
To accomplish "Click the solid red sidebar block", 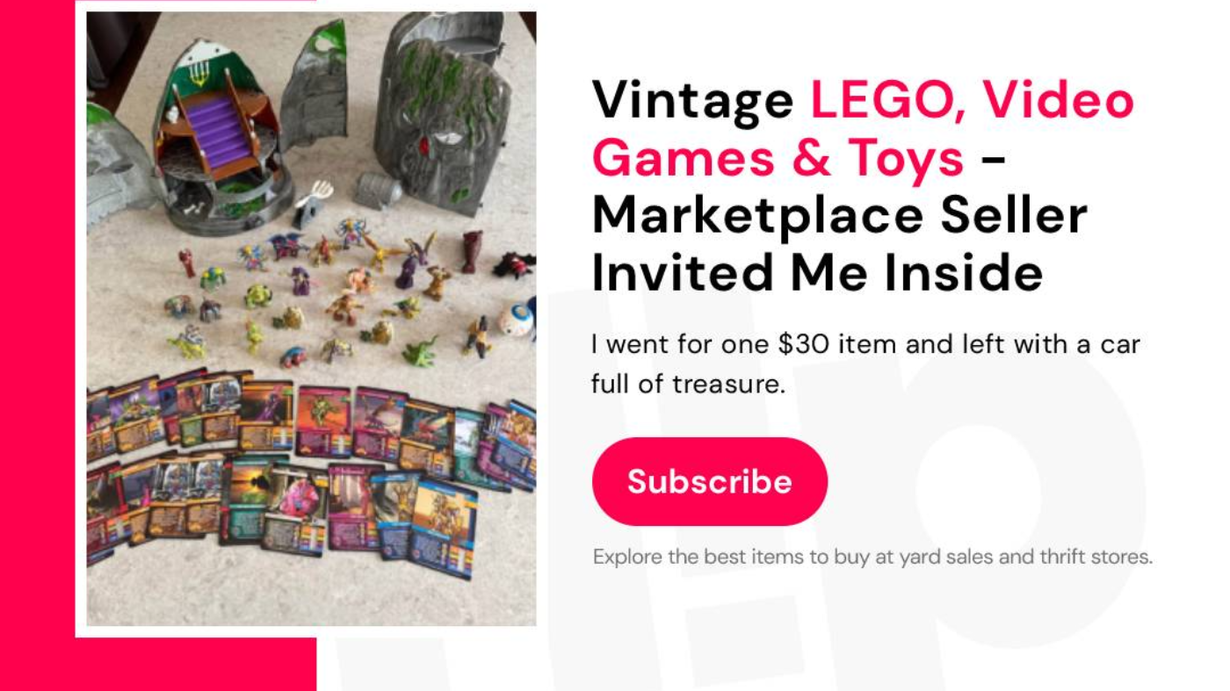I will click(37, 345).
